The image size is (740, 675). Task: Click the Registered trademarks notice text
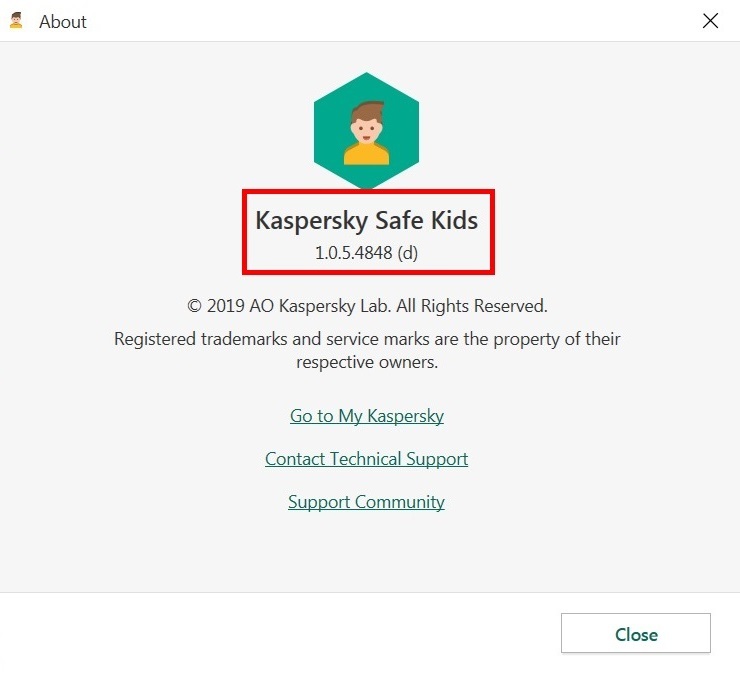[366, 339]
